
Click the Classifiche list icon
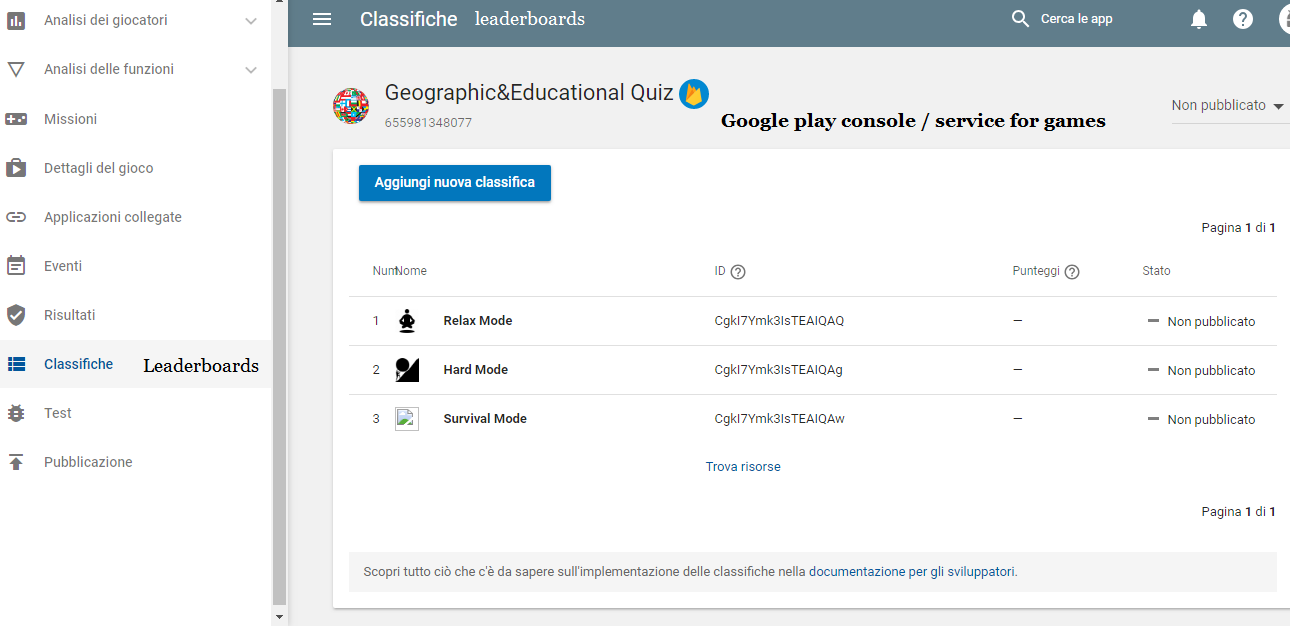click(x=16, y=364)
